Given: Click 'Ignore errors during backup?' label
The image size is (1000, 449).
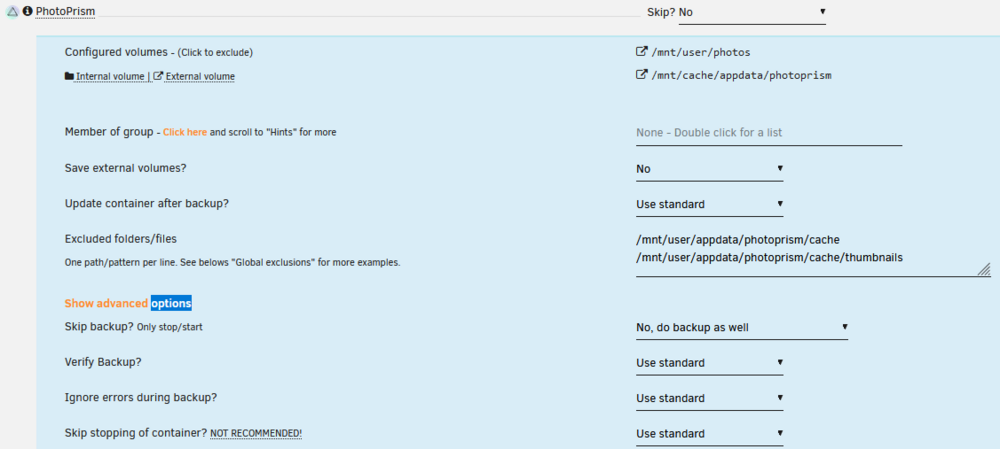Looking at the screenshot, I should tap(141, 397).
